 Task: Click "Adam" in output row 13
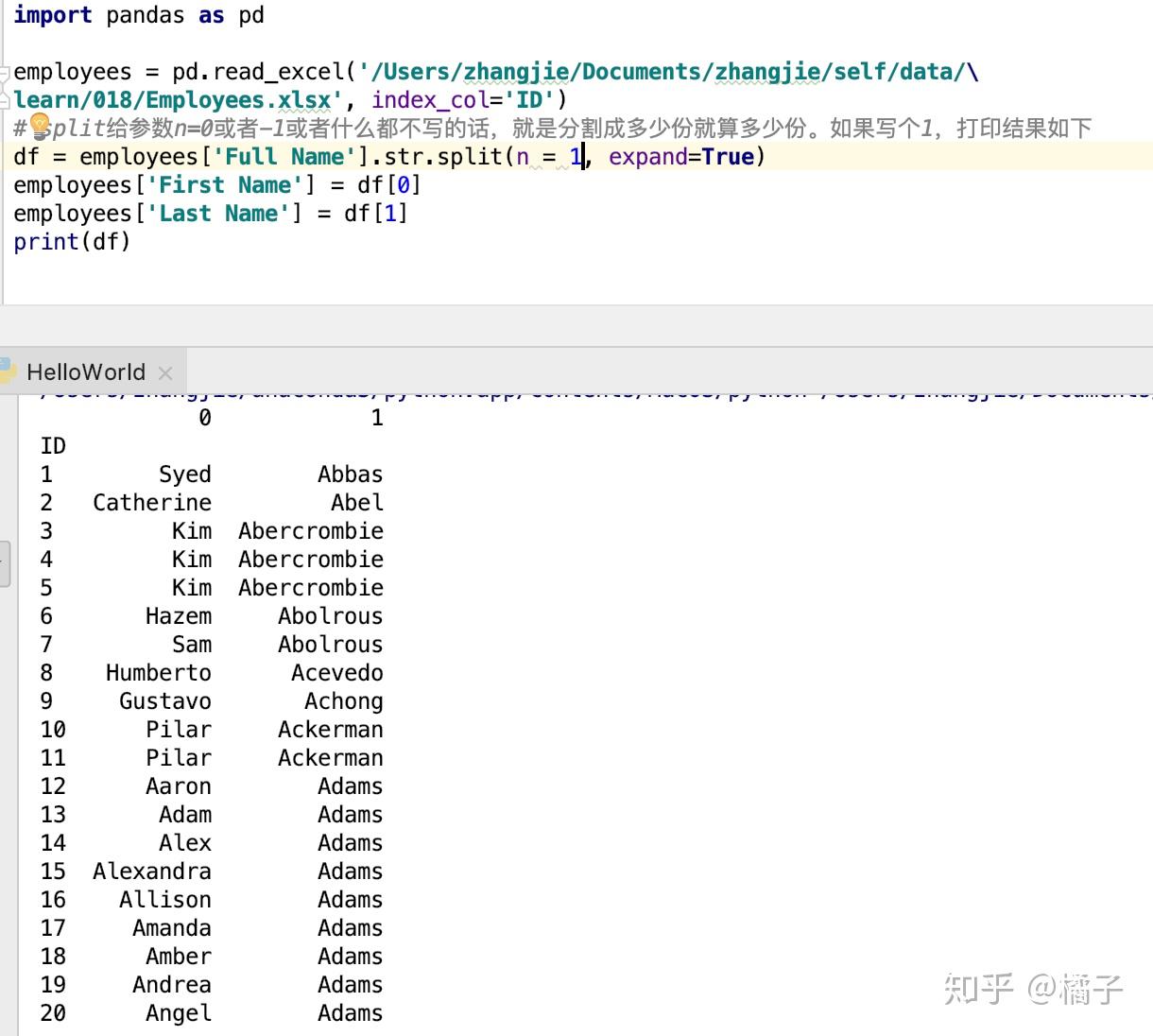(x=185, y=815)
